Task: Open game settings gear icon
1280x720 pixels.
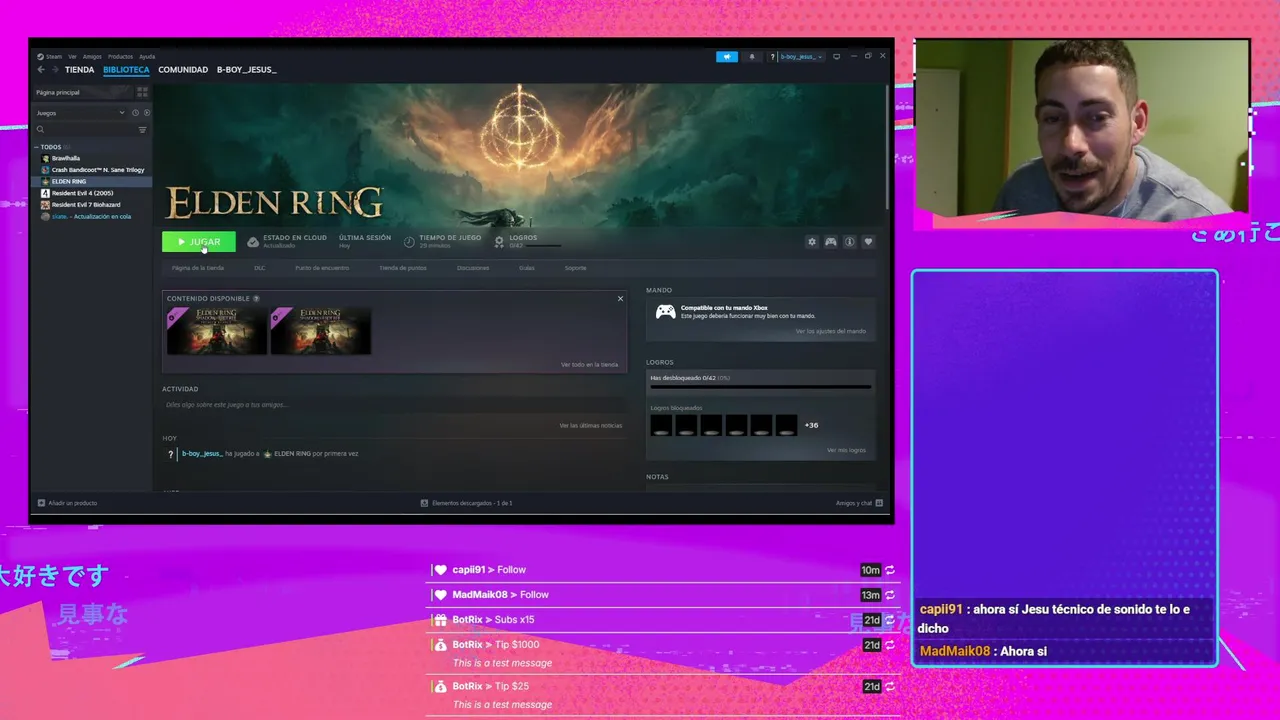Action: point(812,242)
